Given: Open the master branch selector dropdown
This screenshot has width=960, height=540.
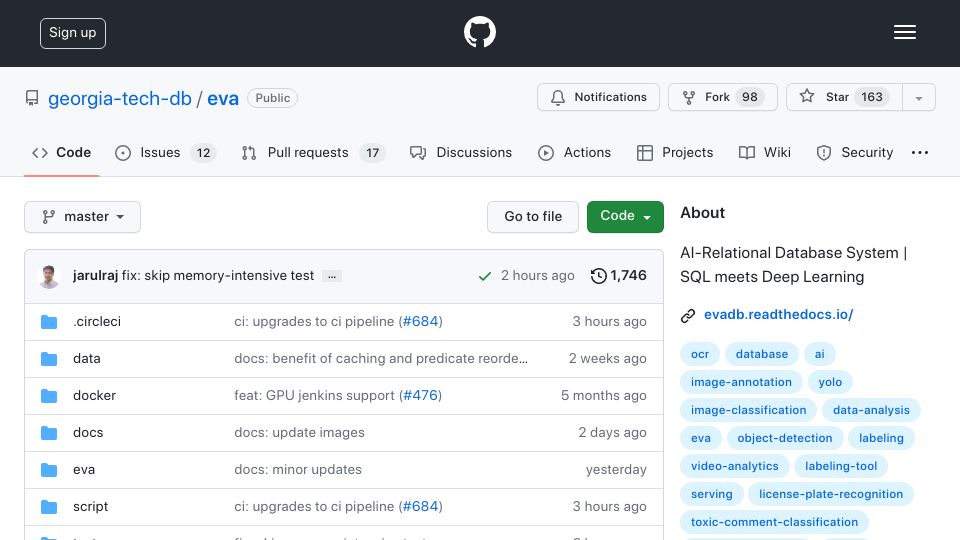Looking at the screenshot, I should coord(83,217).
